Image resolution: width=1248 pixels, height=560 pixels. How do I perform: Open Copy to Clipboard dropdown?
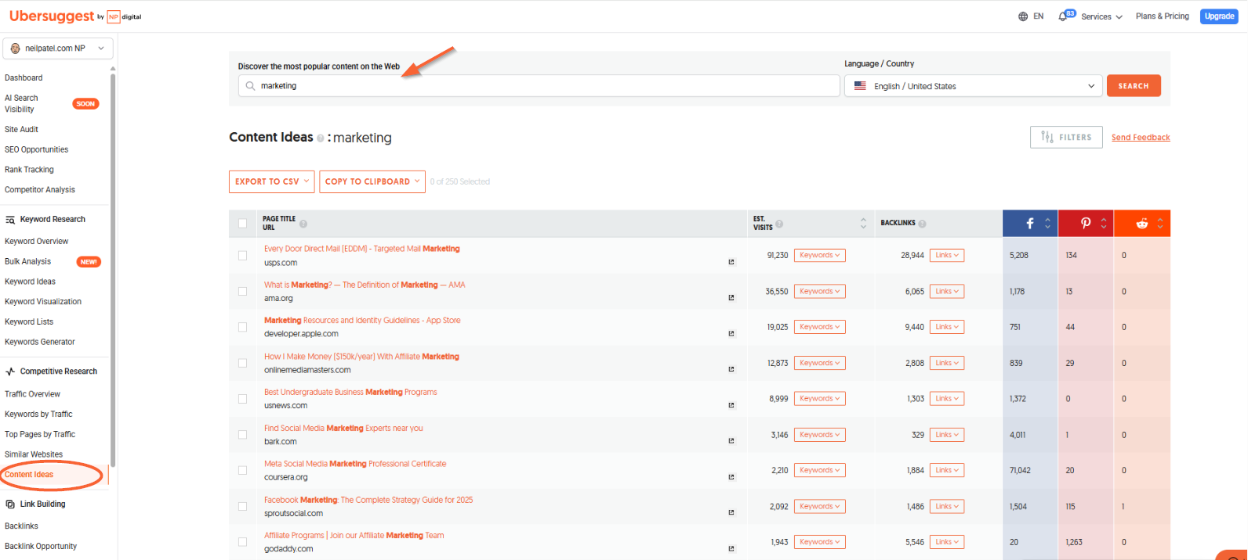pos(372,182)
